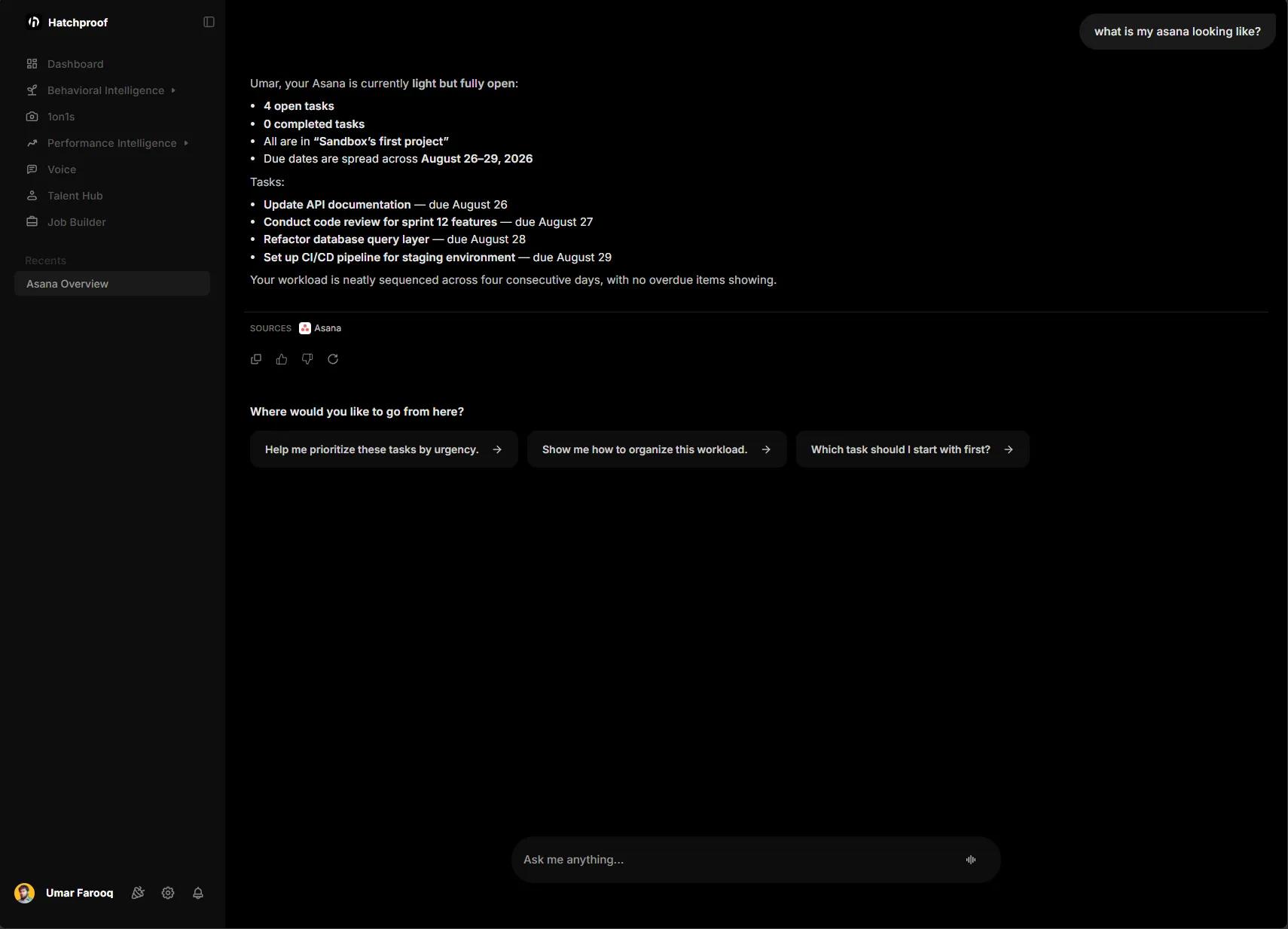Click the Voice chat bubble icon

point(32,169)
